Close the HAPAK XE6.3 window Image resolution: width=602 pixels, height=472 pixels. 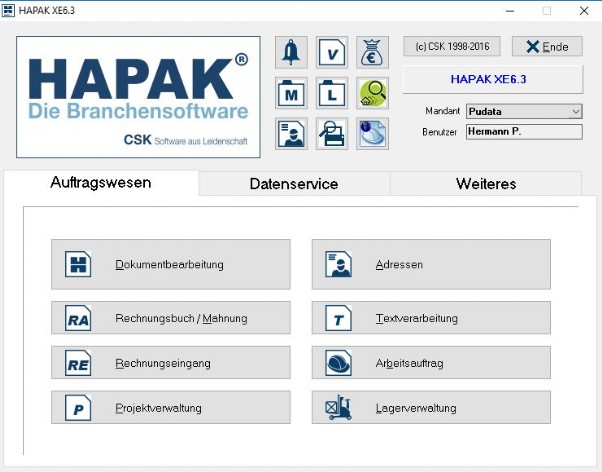point(584,11)
